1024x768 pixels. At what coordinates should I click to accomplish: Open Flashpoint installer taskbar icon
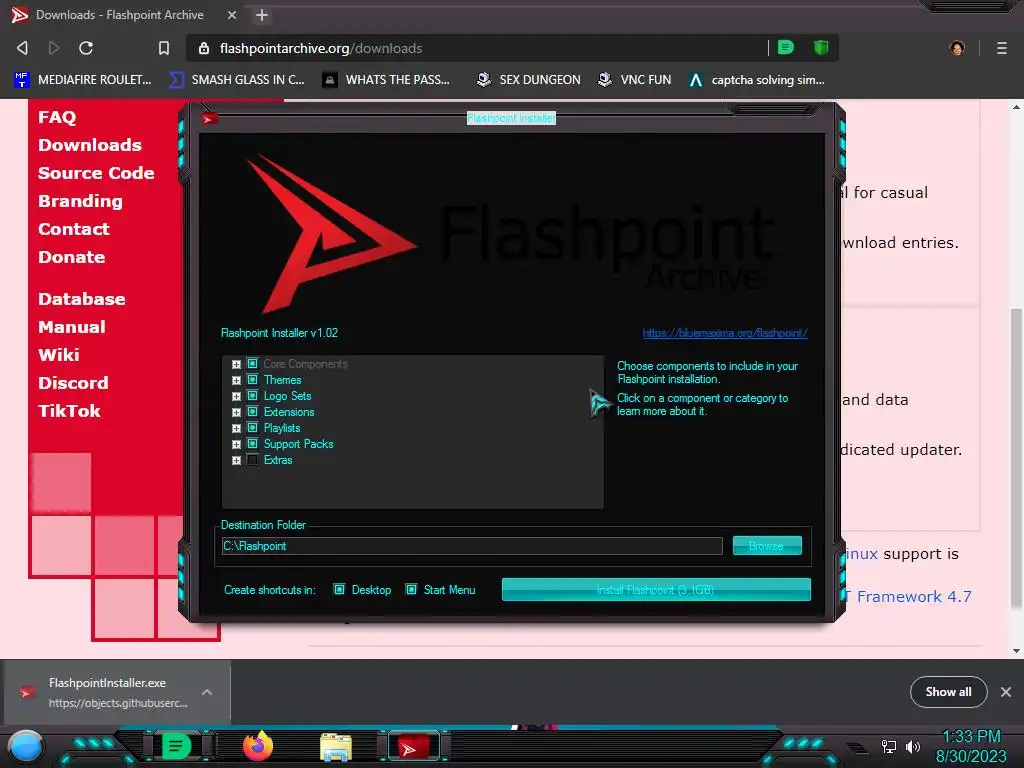(x=414, y=747)
